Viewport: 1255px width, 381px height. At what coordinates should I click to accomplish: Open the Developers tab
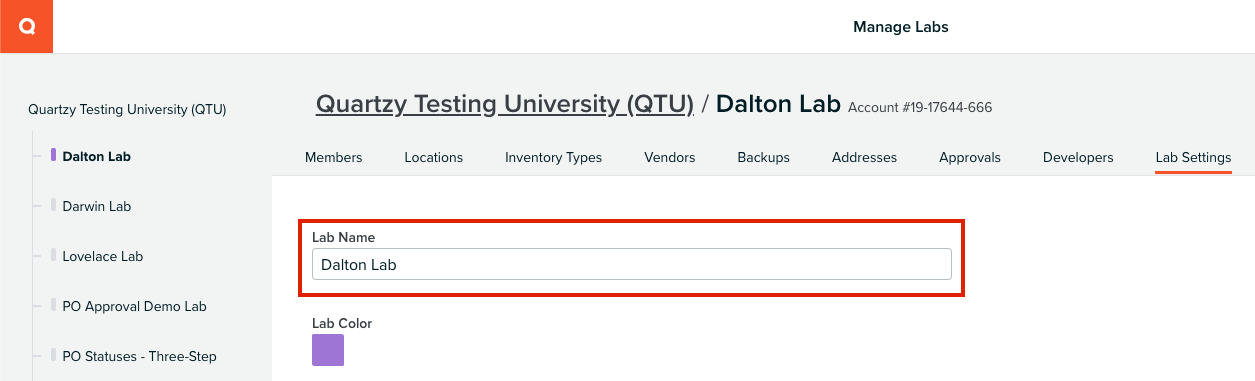pyautogui.click(x=1078, y=157)
